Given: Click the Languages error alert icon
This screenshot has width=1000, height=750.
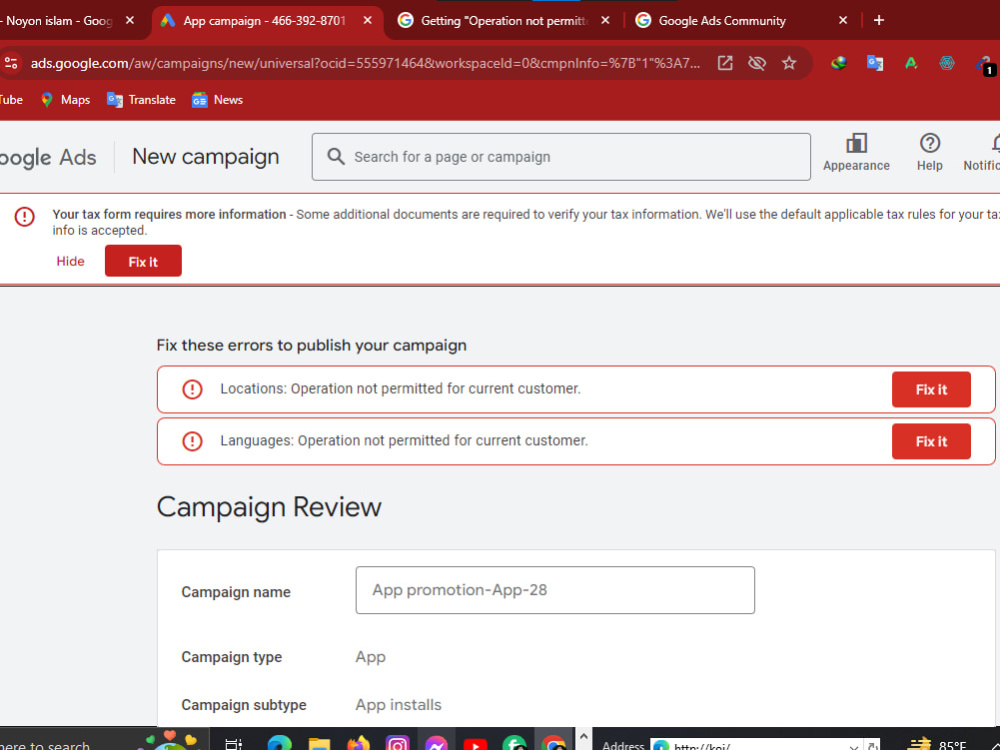Looking at the screenshot, I should (x=192, y=441).
